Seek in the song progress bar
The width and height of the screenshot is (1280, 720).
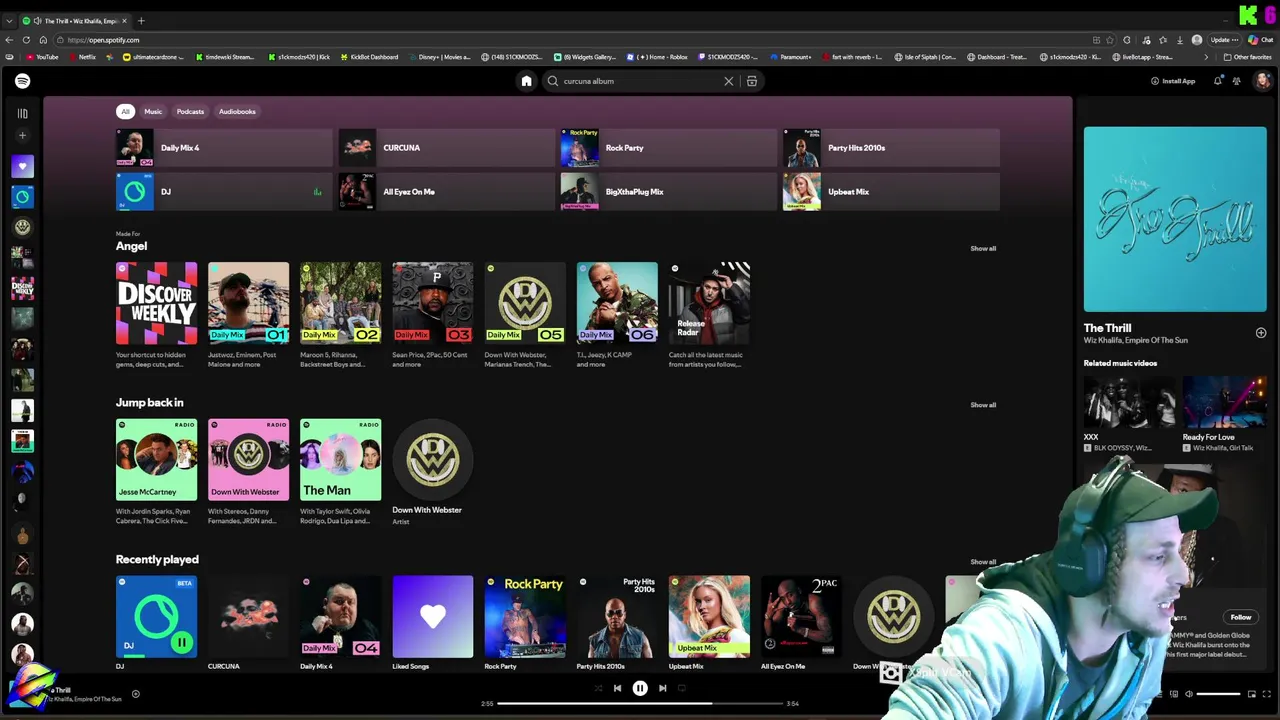coord(640,703)
